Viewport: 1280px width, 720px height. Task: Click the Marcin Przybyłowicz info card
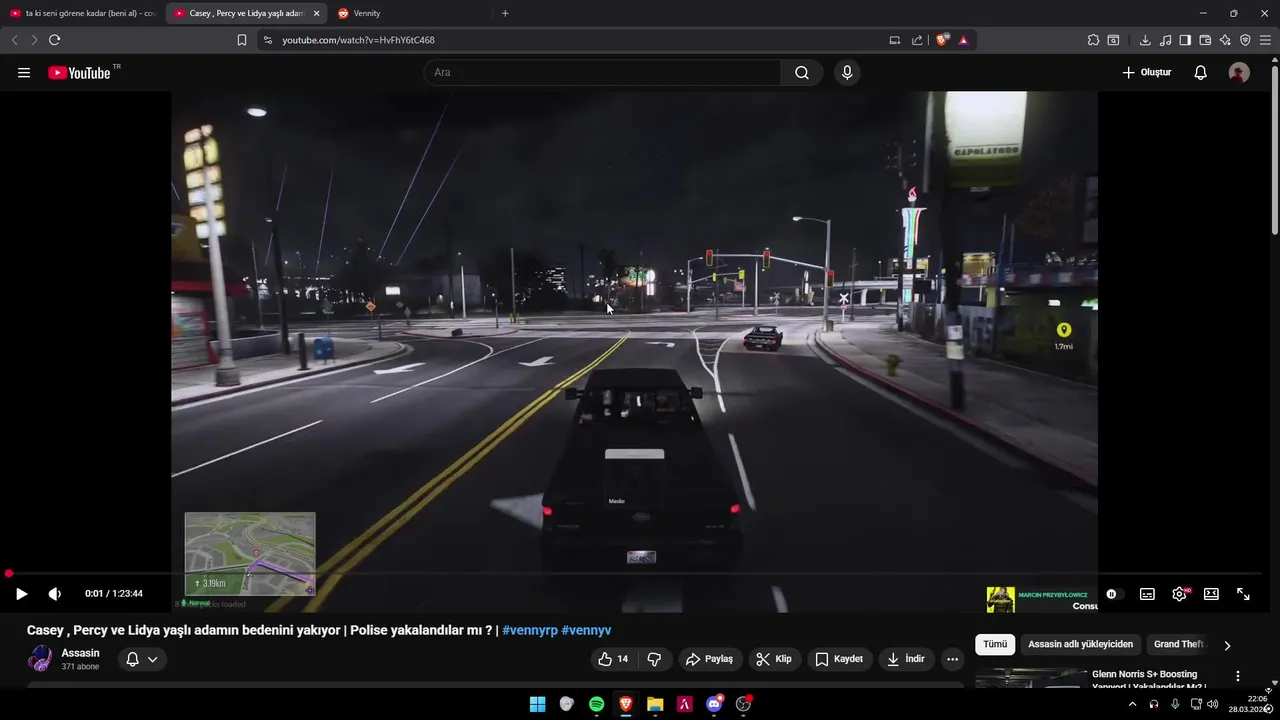(x=1042, y=599)
